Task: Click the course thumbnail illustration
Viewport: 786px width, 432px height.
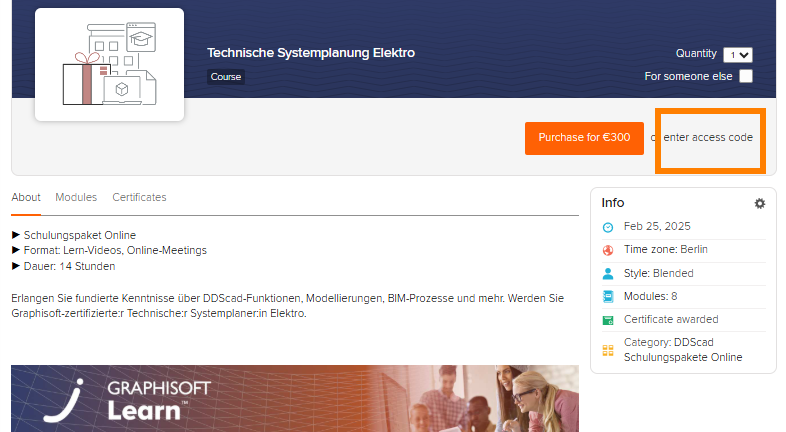Action: click(109, 65)
